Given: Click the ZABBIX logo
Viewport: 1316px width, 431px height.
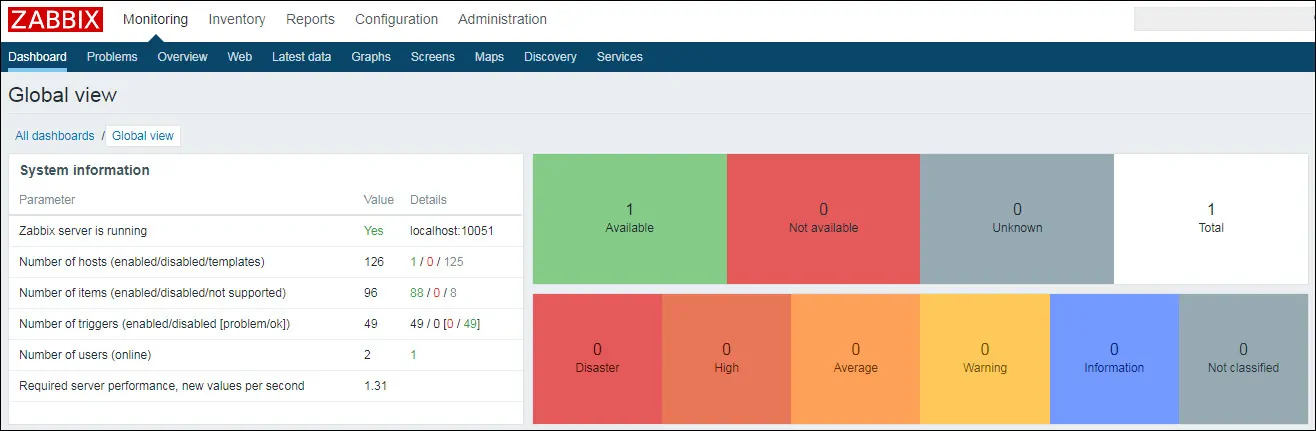Looking at the screenshot, I should pyautogui.click(x=56, y=20).
